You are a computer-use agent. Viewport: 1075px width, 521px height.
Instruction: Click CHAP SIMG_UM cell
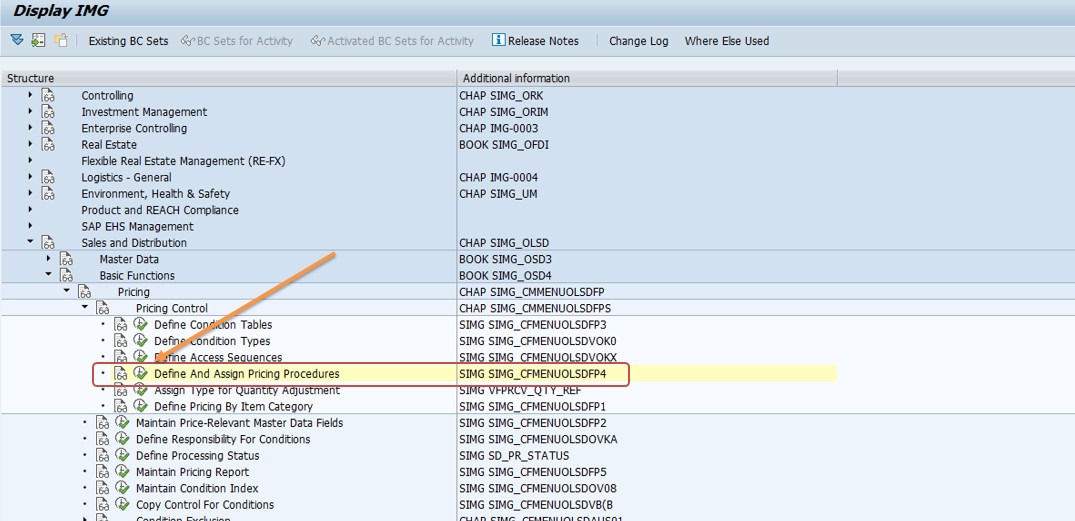click(498, 194)
